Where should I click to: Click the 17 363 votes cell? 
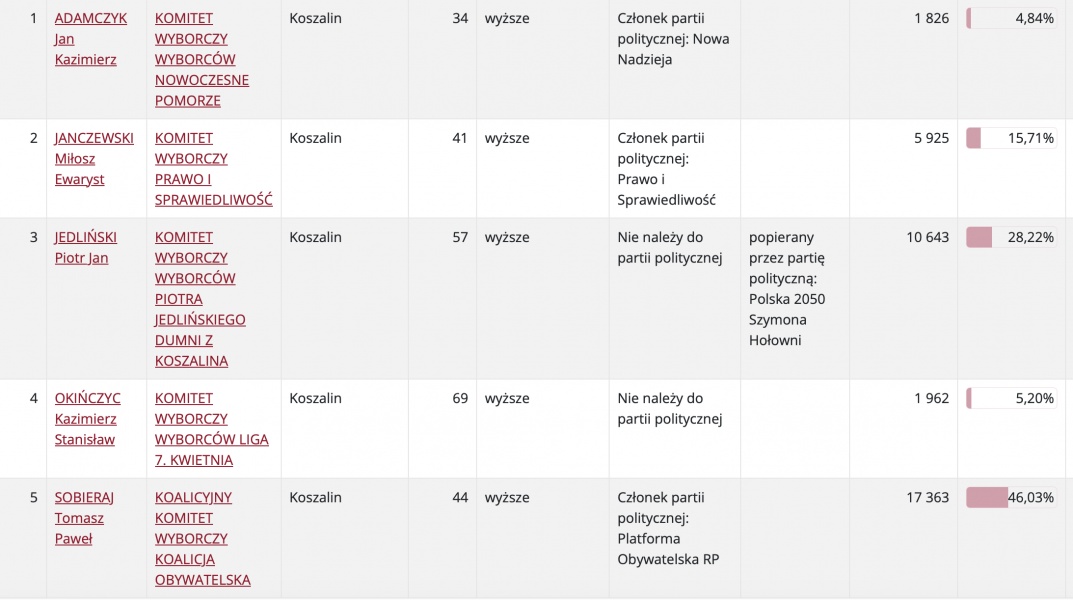(927, 497)
